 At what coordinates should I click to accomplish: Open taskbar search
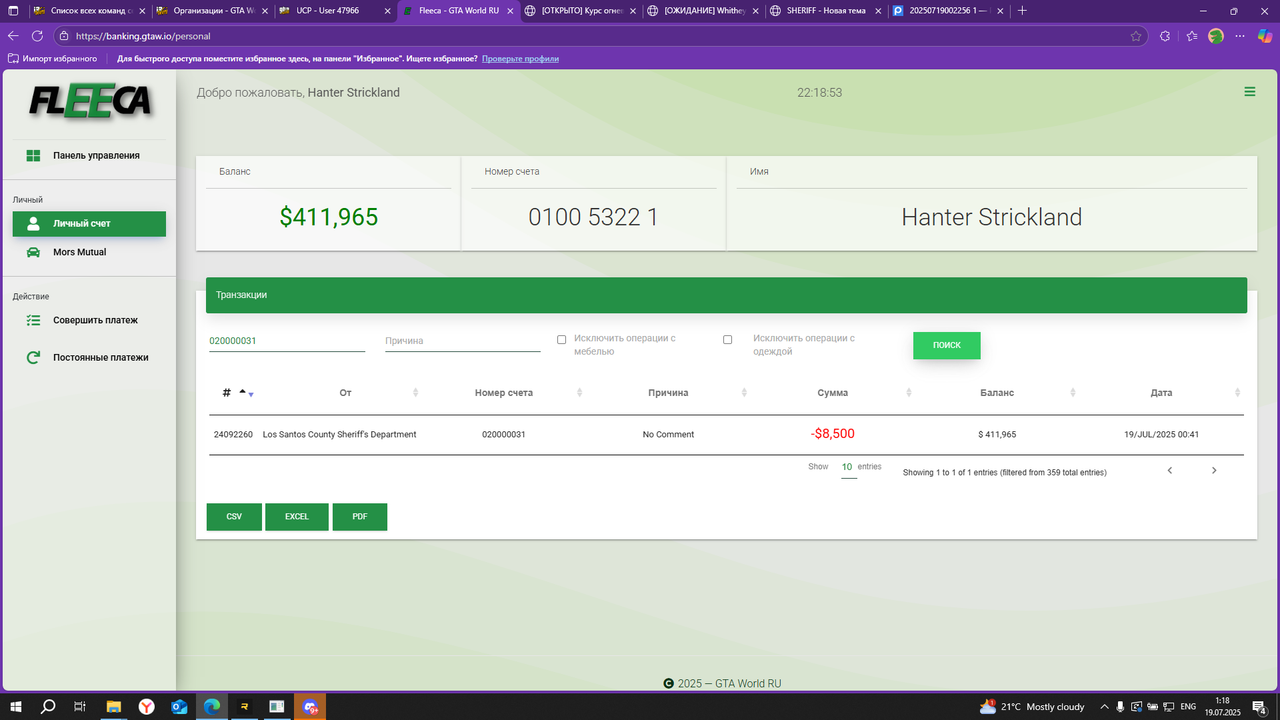48,707
